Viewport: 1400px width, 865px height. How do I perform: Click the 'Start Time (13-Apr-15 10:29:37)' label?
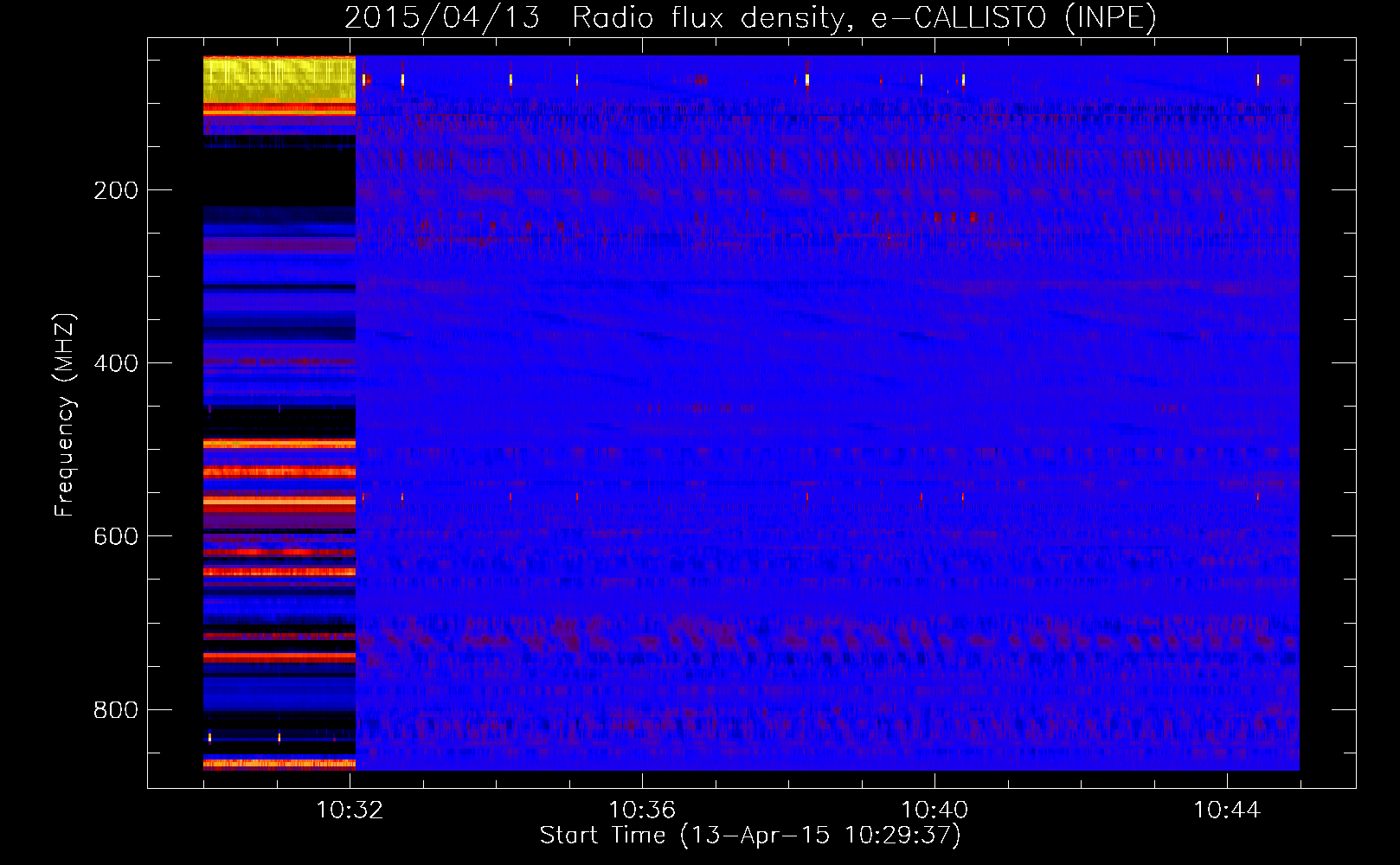point(750,836)
